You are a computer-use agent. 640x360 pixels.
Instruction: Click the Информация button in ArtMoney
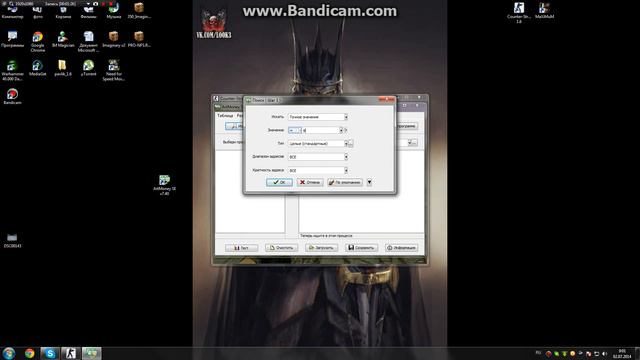pos(401,248)
